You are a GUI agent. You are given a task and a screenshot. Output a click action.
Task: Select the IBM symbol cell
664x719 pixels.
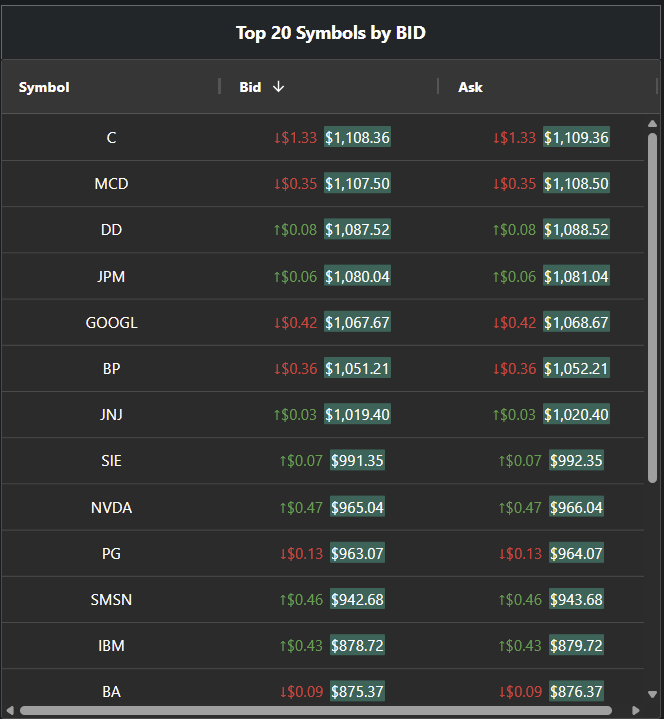(x=111, y=645)
